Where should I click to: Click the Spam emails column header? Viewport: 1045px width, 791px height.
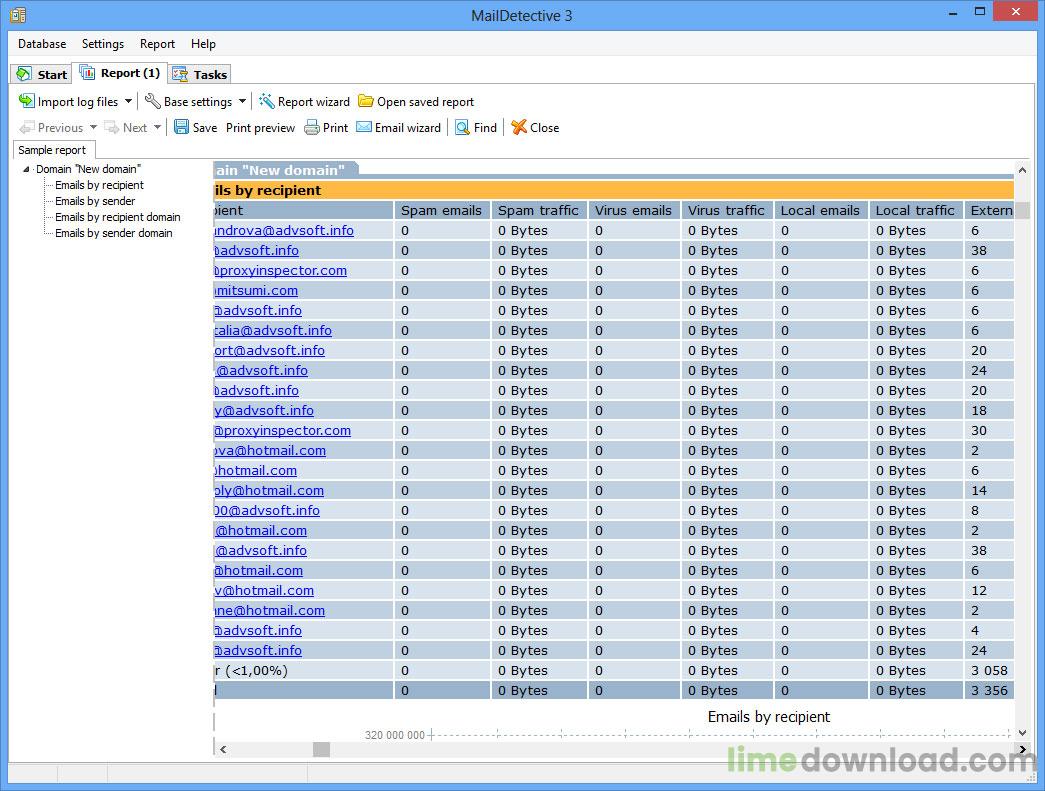click(x=442, y=211)
